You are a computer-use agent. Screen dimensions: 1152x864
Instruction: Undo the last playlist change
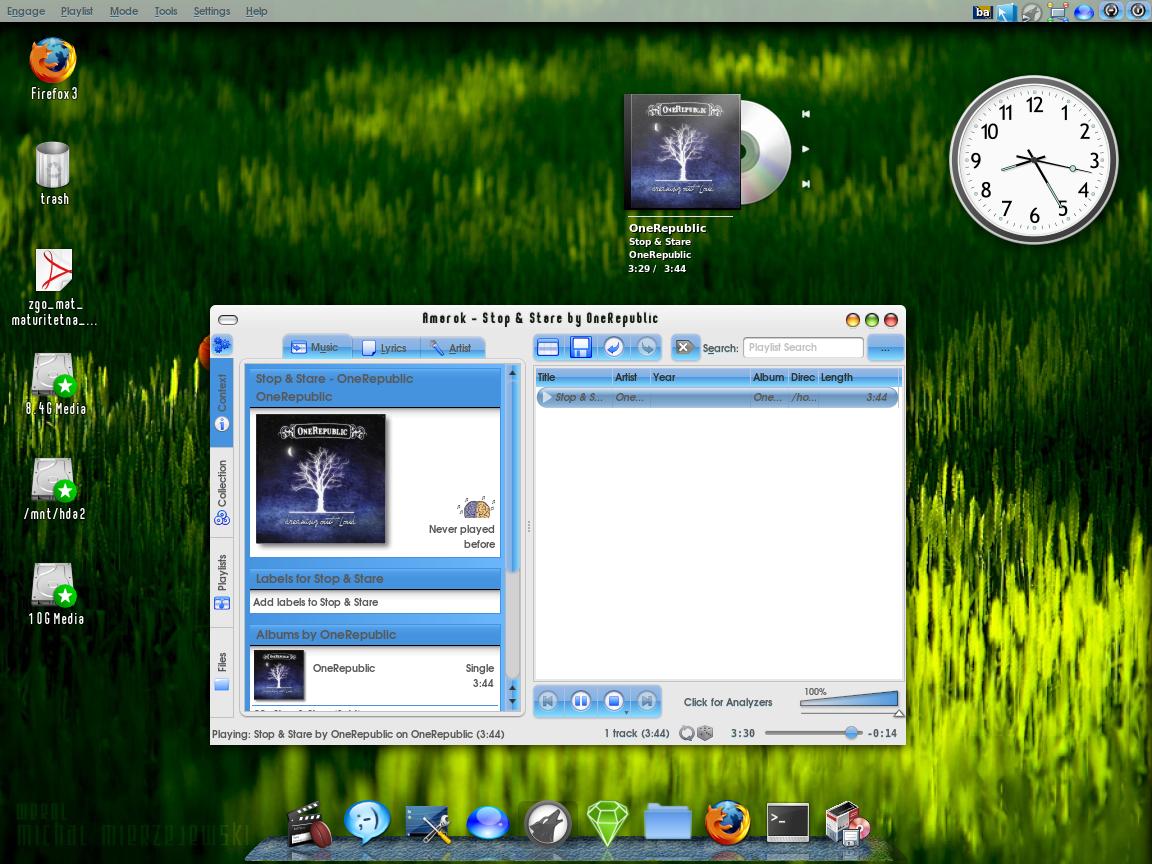coord(613,348)
